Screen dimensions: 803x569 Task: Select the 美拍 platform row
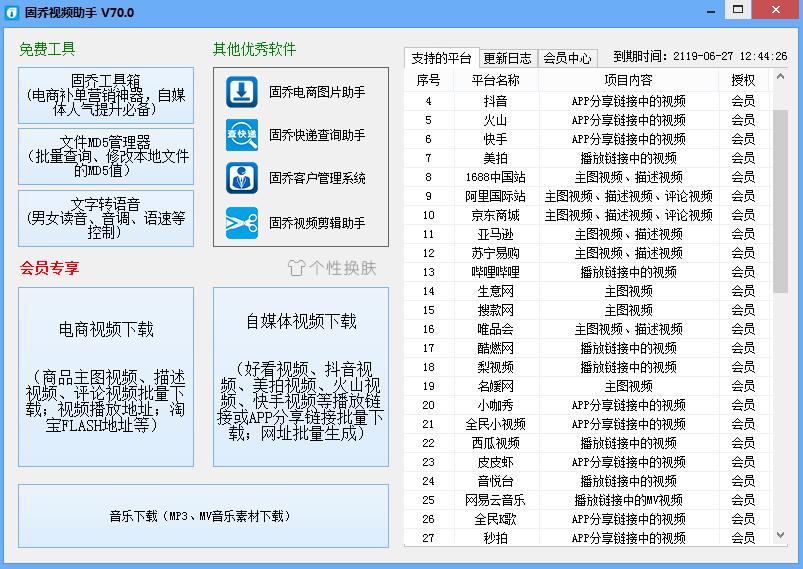point(587,158)
